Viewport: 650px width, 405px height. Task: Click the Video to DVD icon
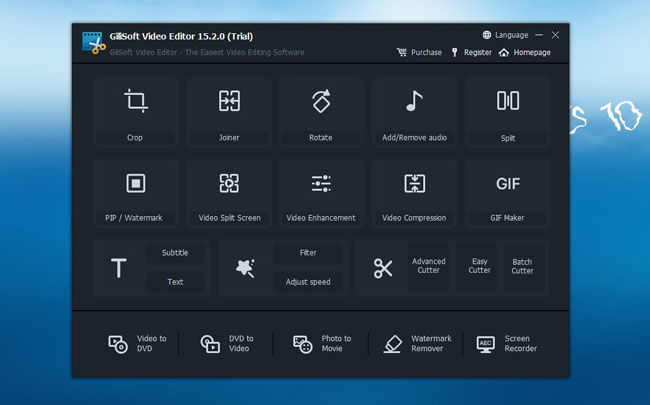click(118, 344)
